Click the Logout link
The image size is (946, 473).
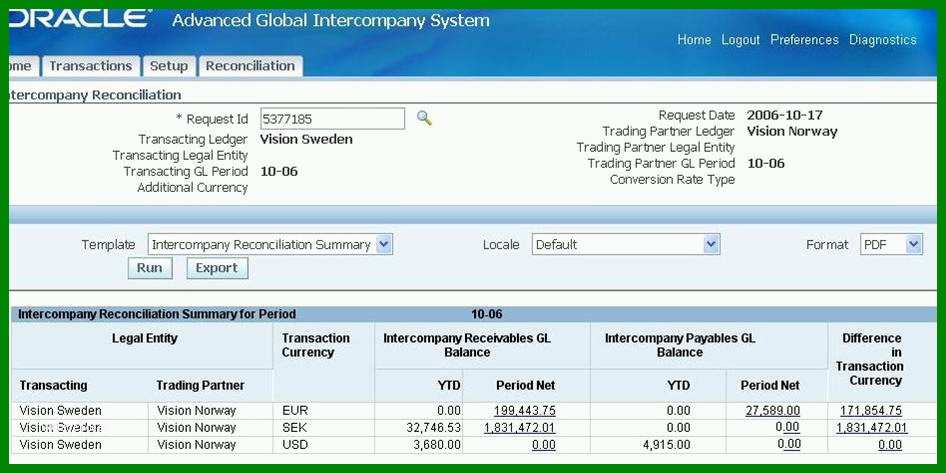[x=741, y=40]
